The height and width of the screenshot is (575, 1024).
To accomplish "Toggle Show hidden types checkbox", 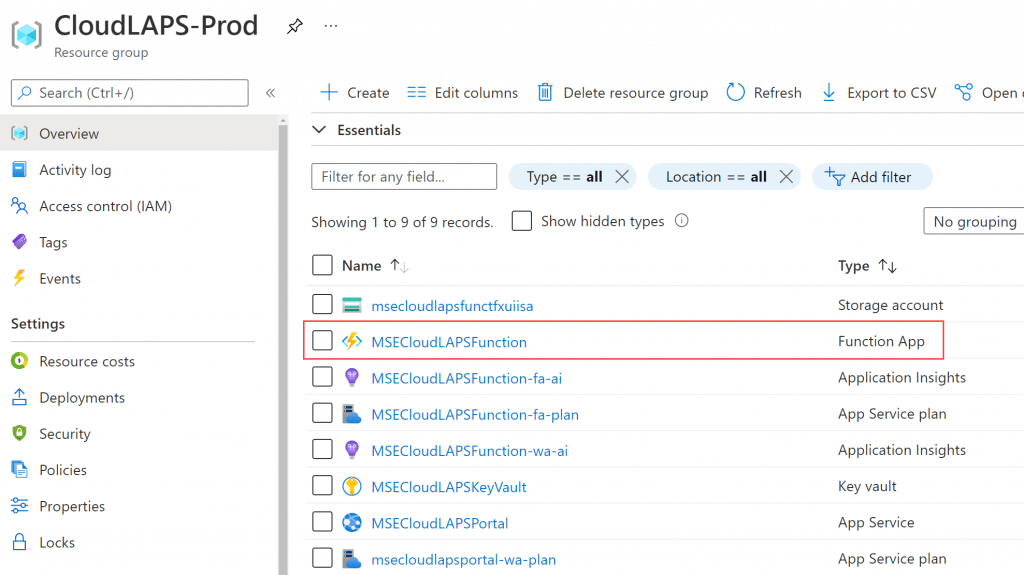I will point(522,221).
